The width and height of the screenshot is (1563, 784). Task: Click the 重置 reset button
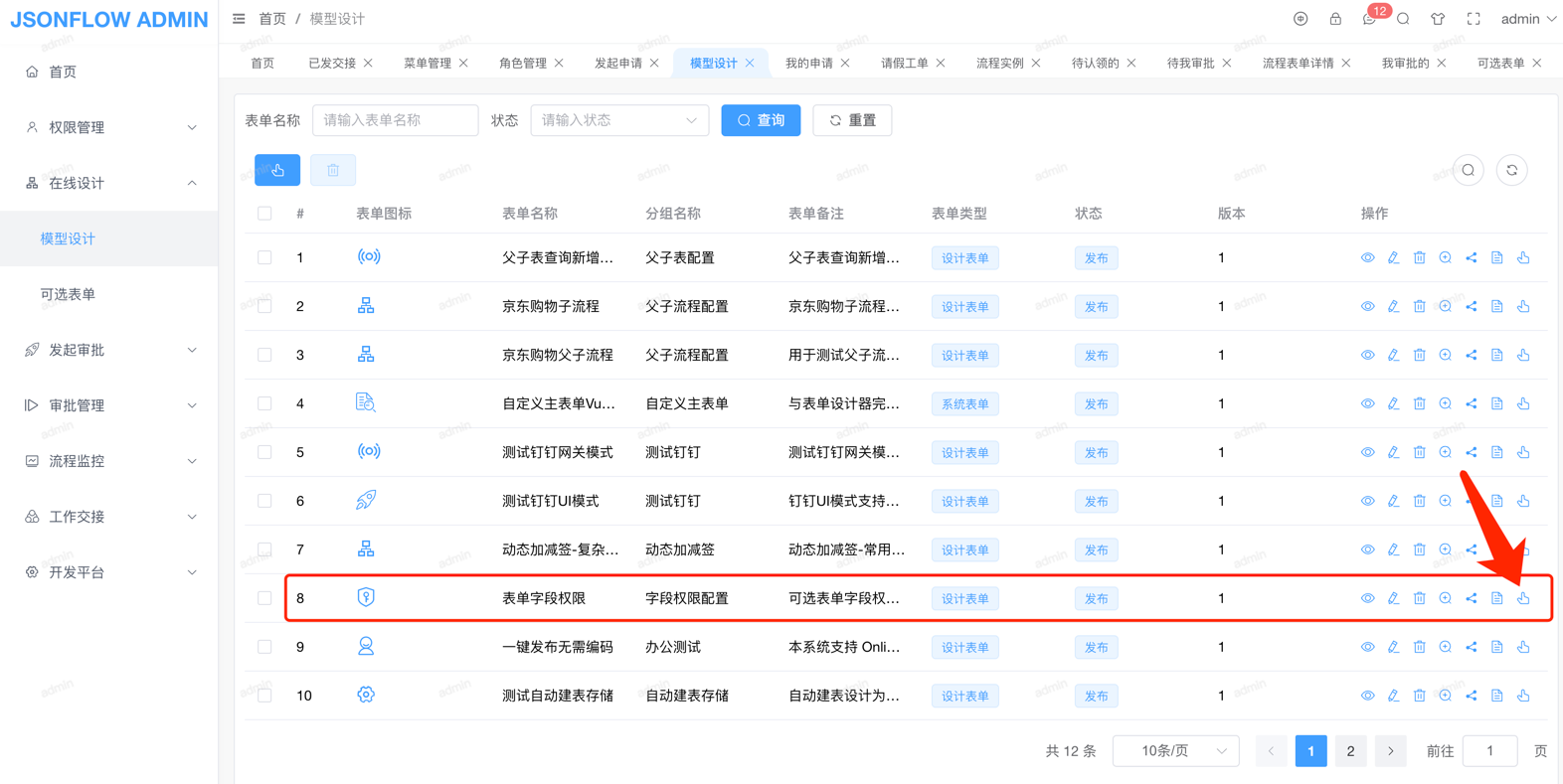tap(852, 120)
